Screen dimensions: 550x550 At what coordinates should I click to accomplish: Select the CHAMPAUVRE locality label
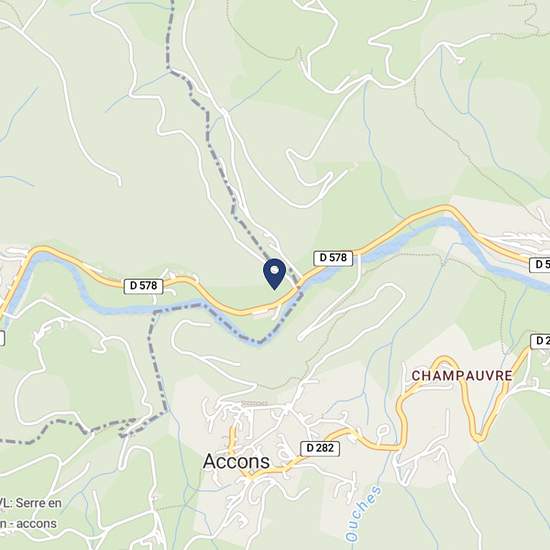462,376
